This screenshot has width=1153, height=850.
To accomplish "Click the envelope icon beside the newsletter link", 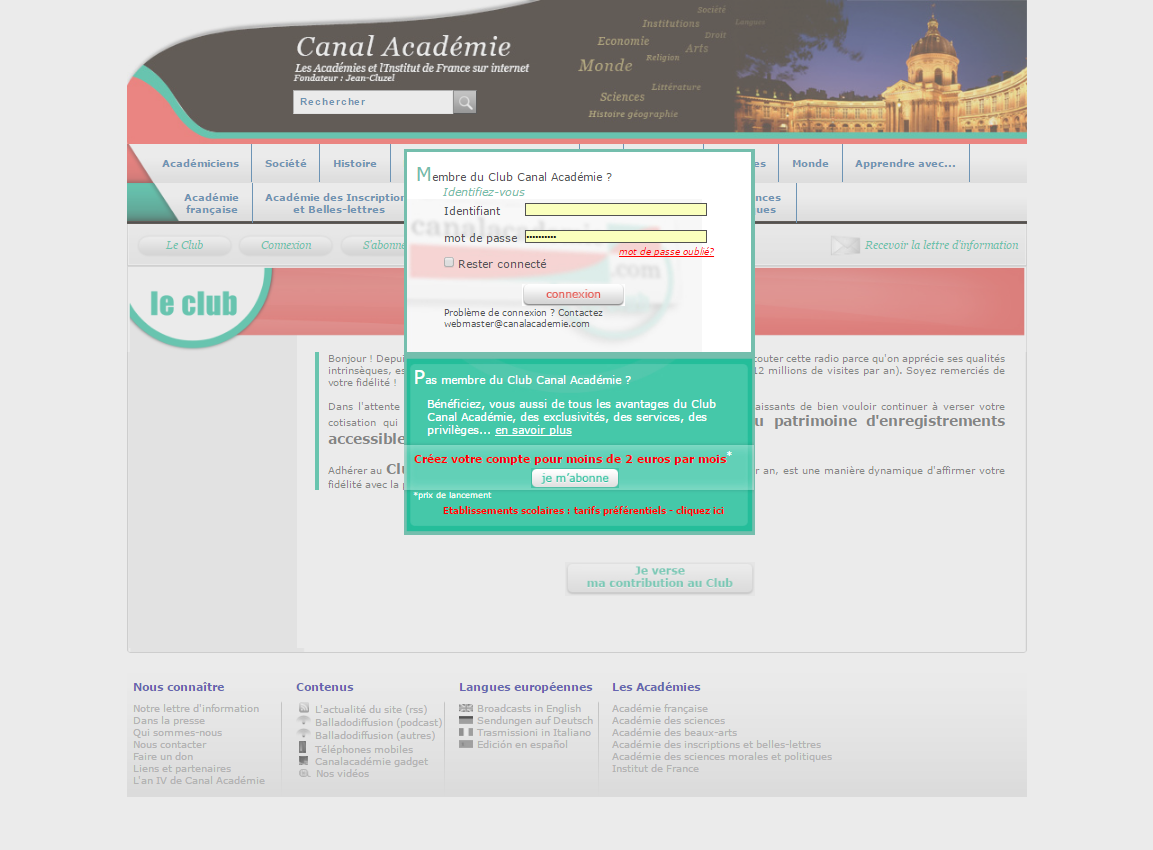I will point(845,246).
